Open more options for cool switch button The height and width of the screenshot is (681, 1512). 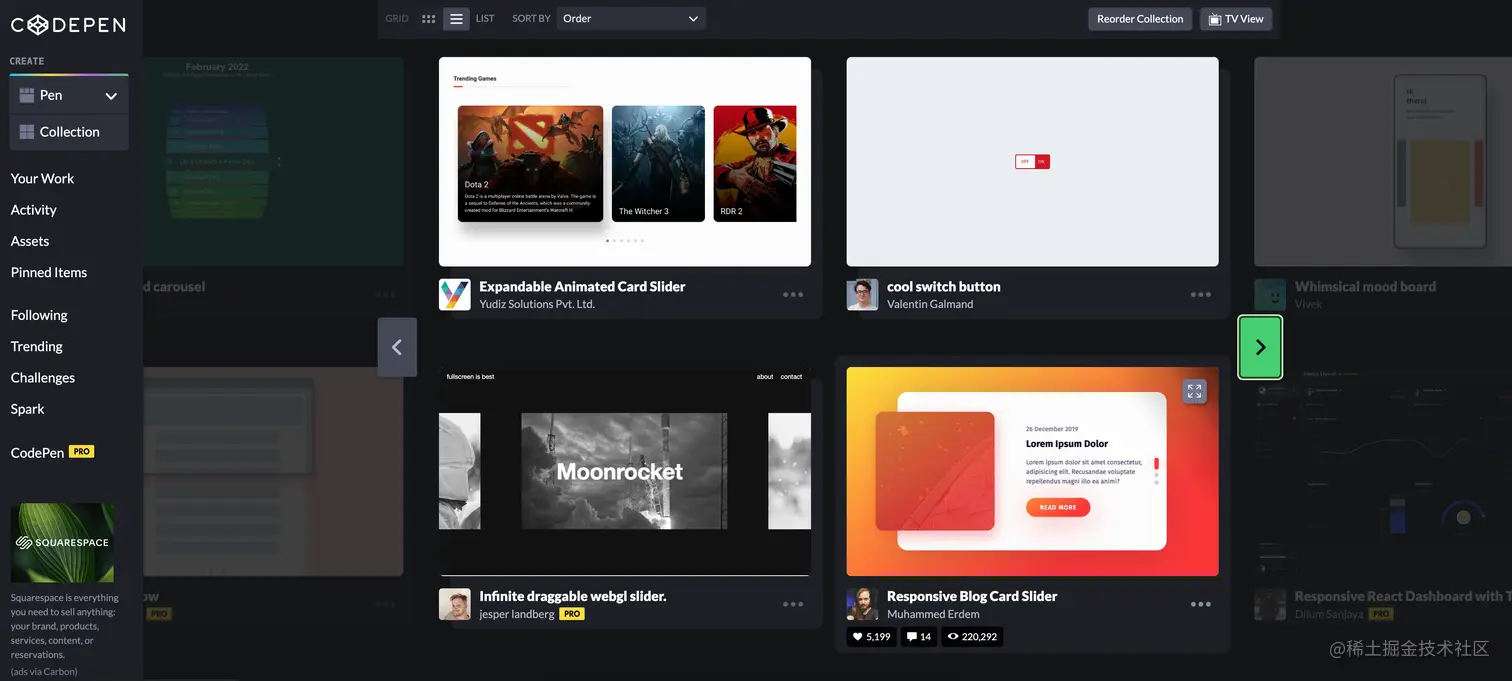(1201, 295)
